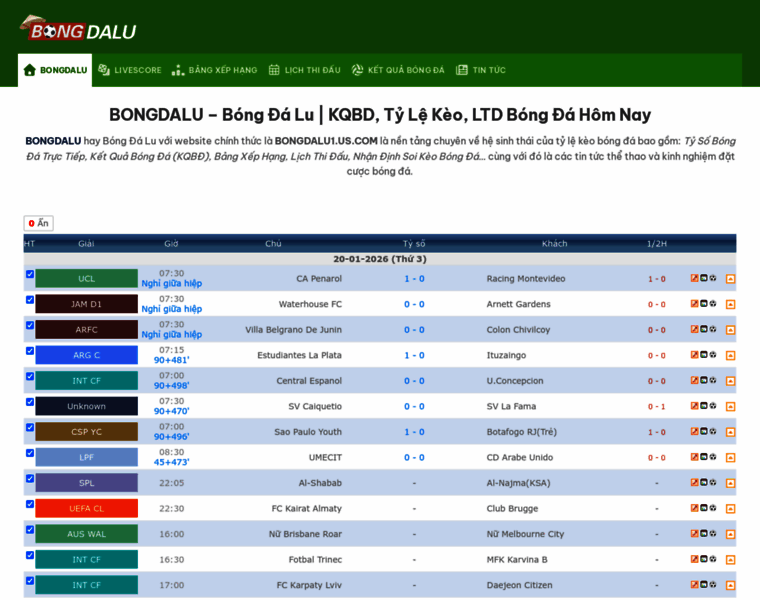Viewport: 760px width, 600px height.
Task: Click the orange analysis icon for Estudiantes La Plata row
Action: click(694, 355)
